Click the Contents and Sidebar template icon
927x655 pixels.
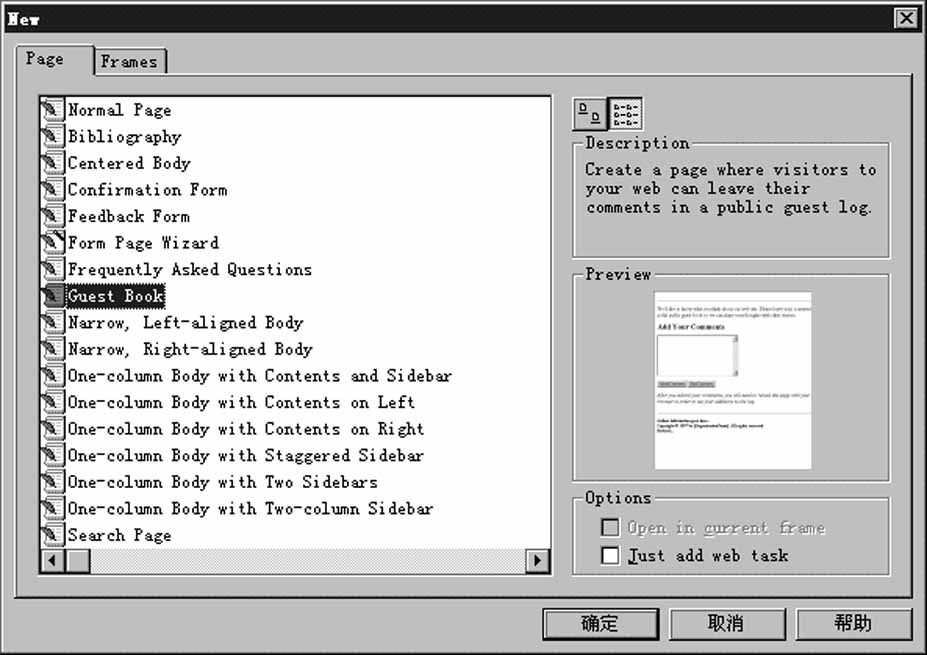(x=53, y=375)
